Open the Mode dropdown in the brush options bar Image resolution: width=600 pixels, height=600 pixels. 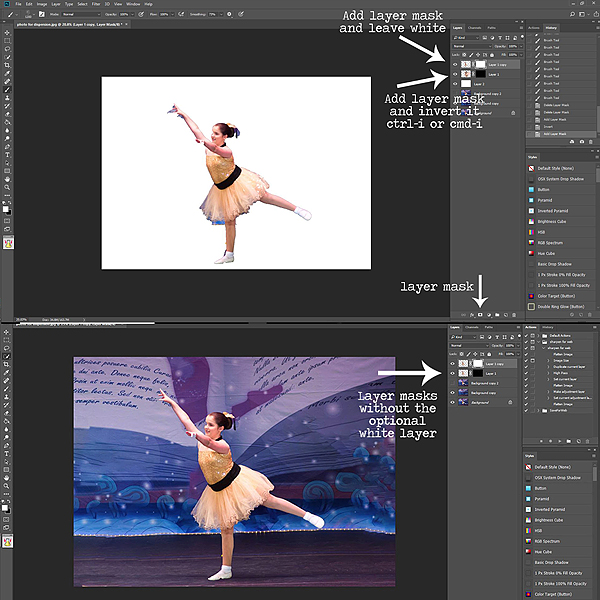point(82,15)
